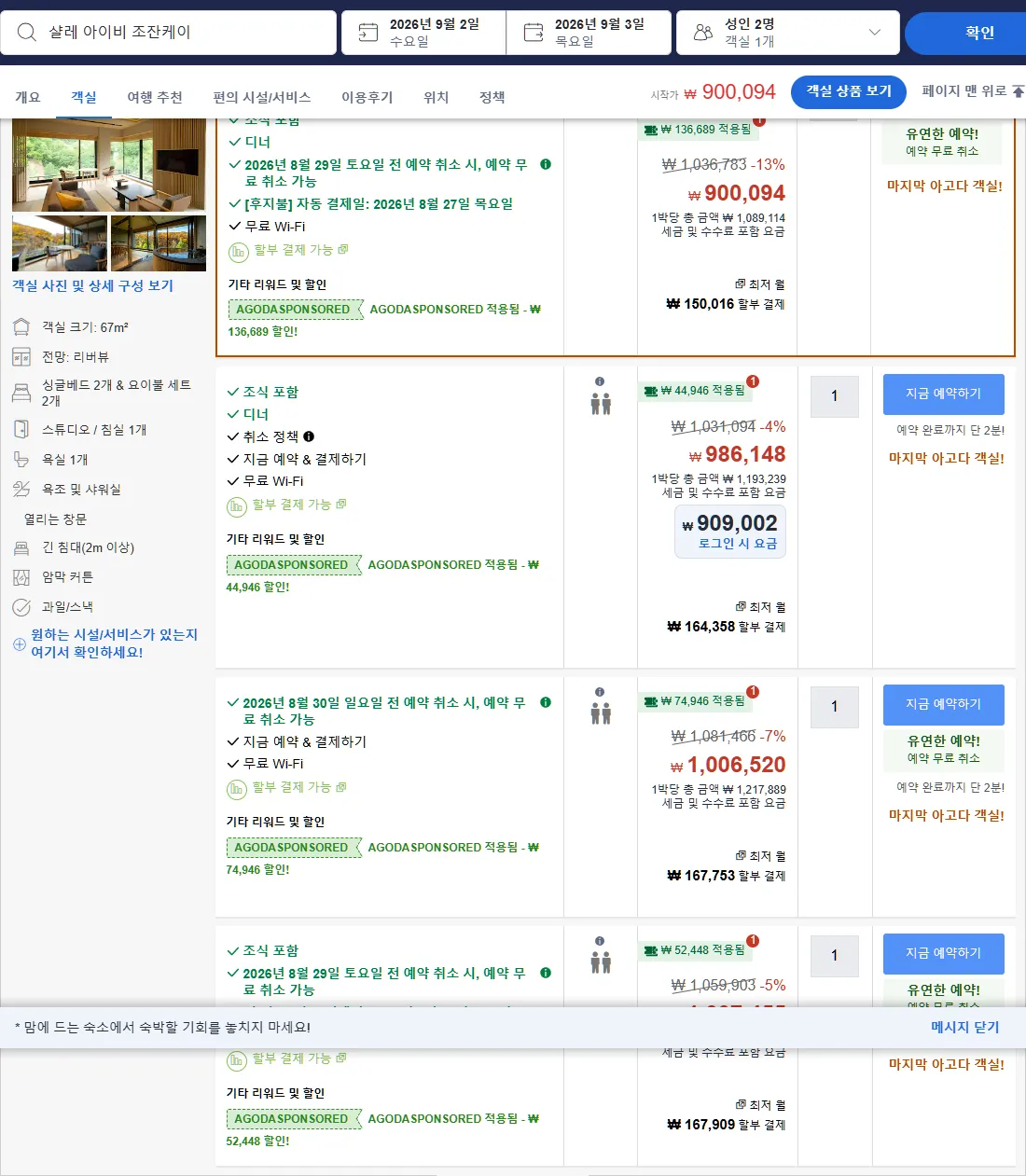This screenshot has height=1176, width=1026.
Task: Click 지금 예약하기 for 986,148 offer
Action: [944, 394]
